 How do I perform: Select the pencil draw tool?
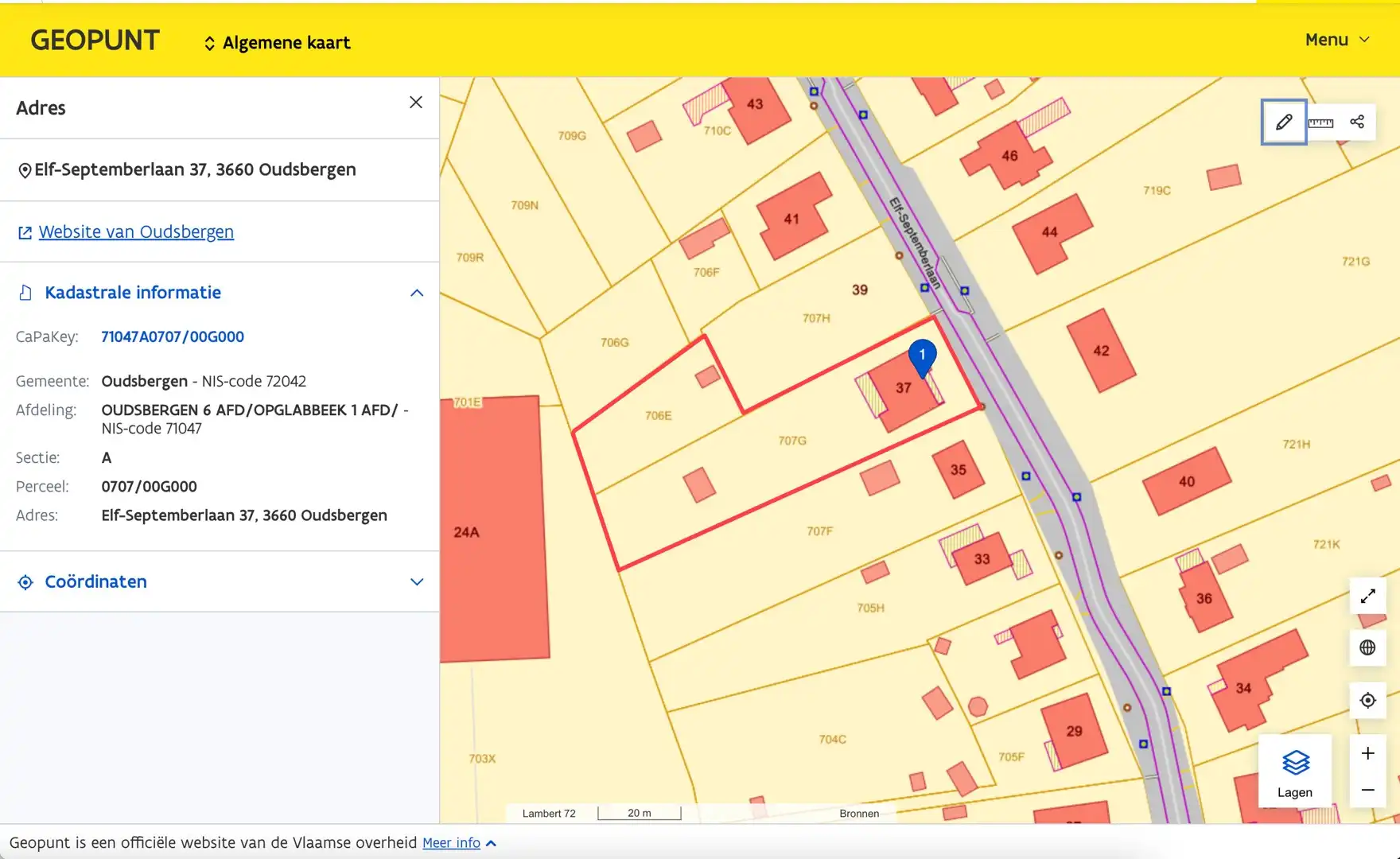click(1283, 122)
